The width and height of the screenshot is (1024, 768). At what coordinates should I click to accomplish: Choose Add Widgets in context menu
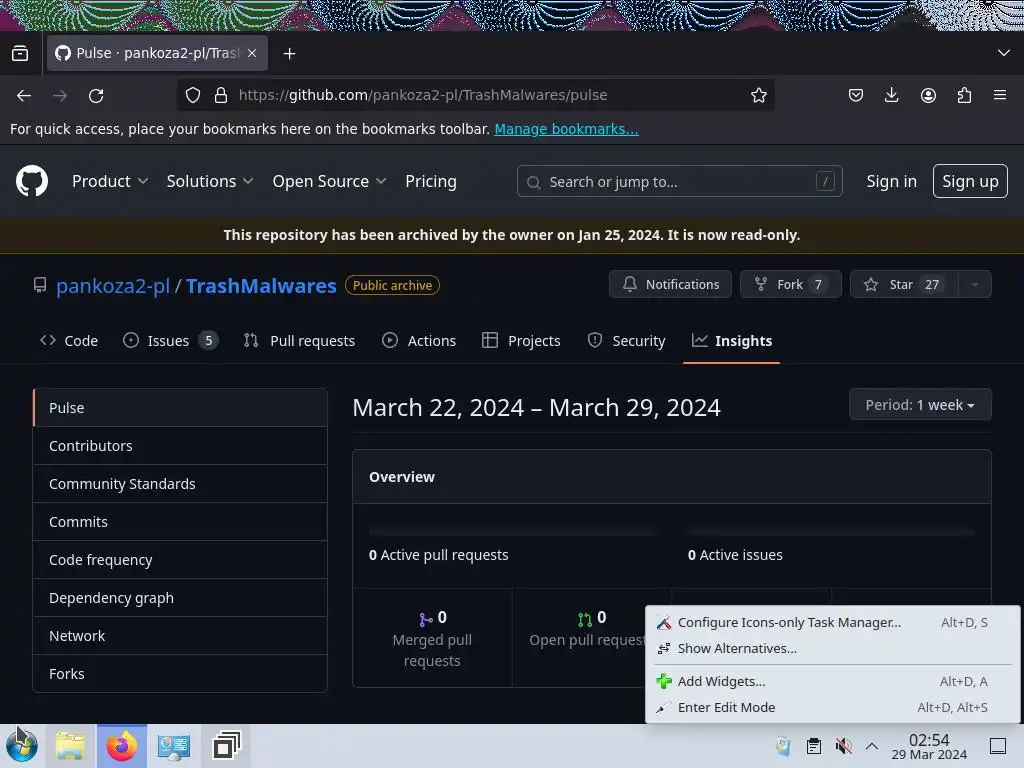coord(833,681)
